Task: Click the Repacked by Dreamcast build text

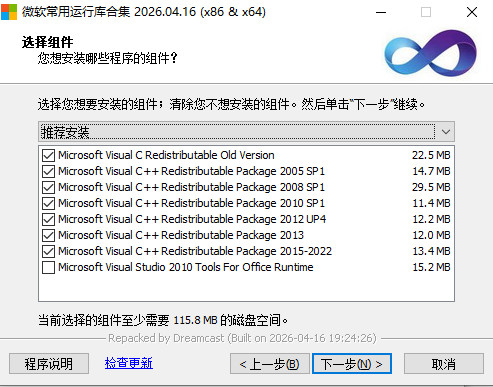Action: click(x=242, y=338)
